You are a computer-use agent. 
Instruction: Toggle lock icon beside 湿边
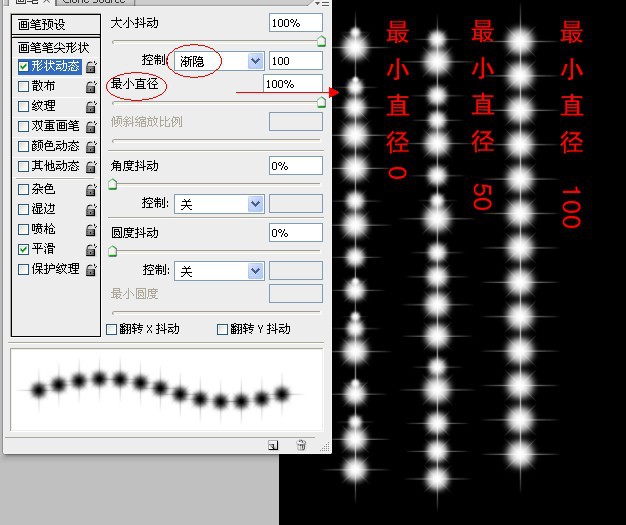(91, 209)
